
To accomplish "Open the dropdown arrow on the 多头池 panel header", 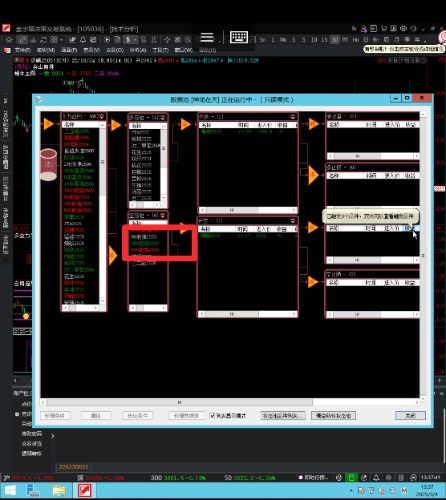I will click(163, 118).
